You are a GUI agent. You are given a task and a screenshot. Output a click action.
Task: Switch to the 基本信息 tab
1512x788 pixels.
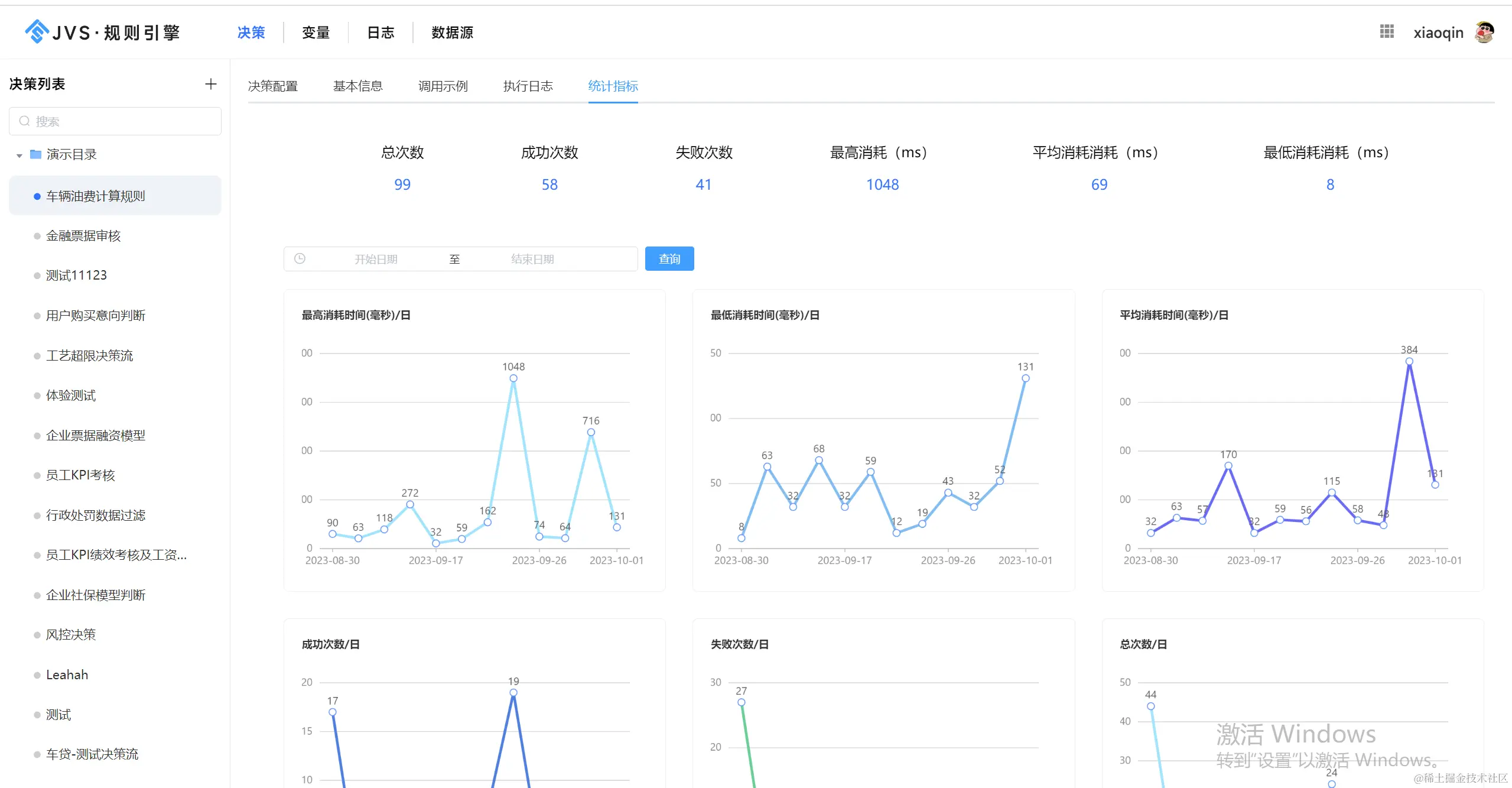357,86
